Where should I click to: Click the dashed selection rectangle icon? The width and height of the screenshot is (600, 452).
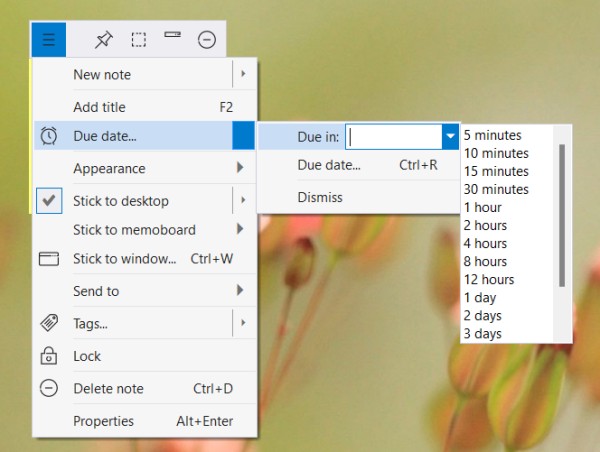click(x=139, y=39)
